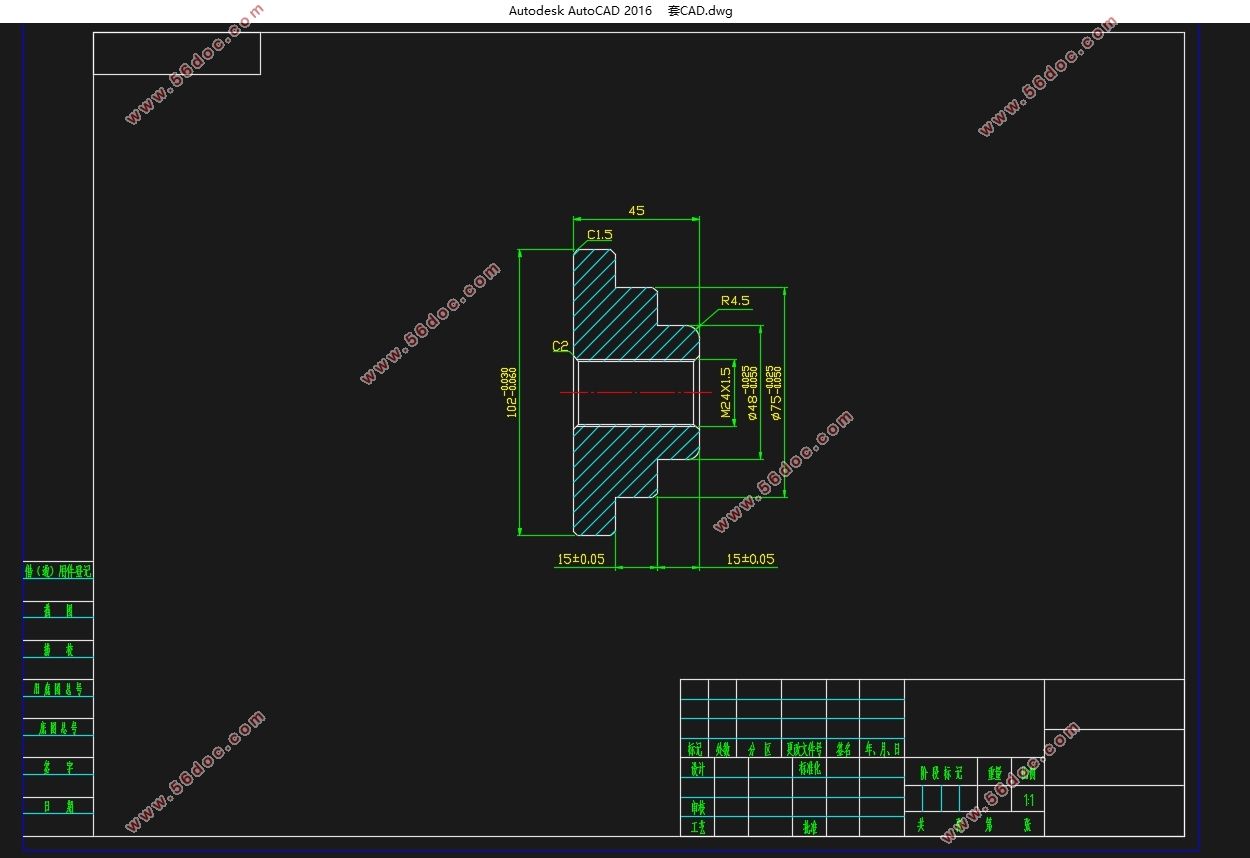Select the R4.5 radius label
Screen dimensions: 1250x858
(734, 300)
